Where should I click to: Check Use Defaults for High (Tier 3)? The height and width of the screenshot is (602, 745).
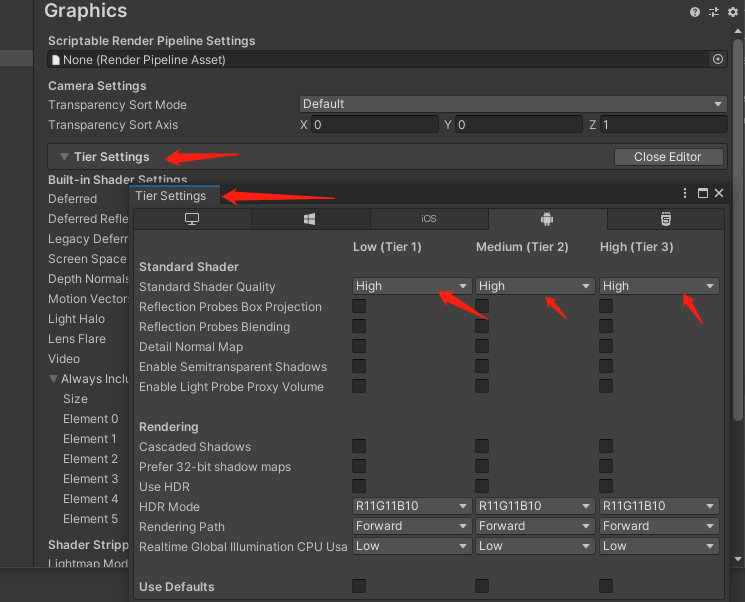pos(606,586)
